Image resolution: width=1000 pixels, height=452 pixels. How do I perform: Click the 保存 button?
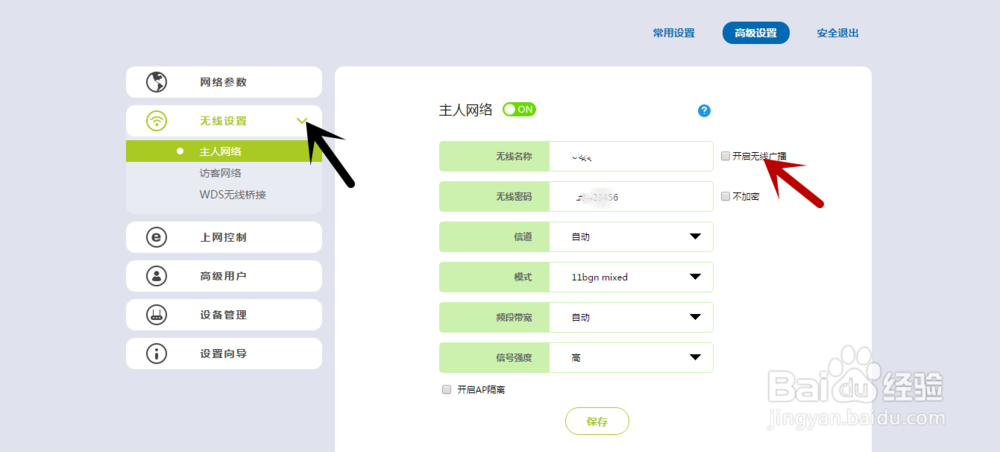point(597,421)
